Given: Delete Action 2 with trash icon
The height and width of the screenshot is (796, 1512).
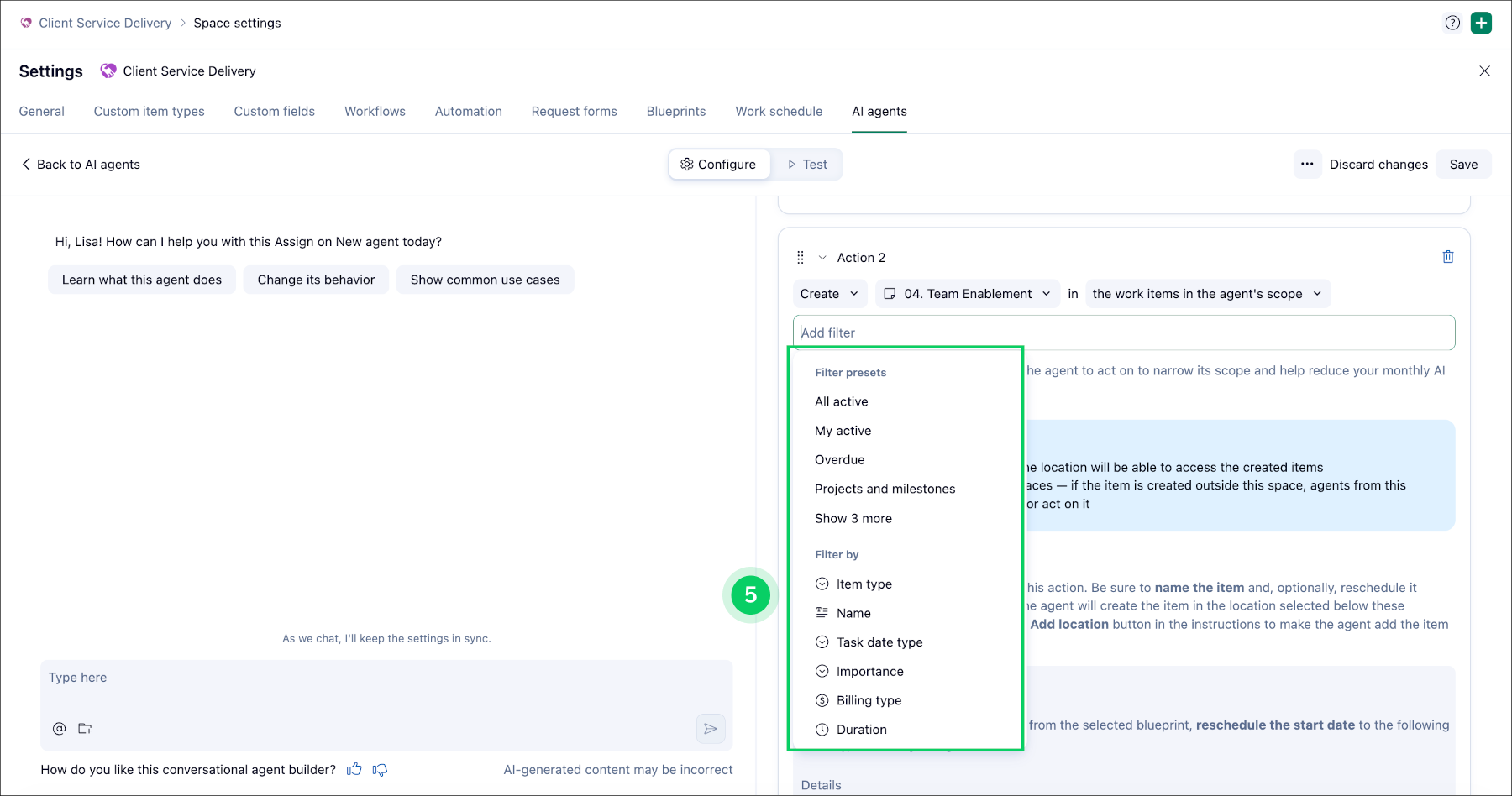Looking at the screenshot, I should coord(1448,257).
